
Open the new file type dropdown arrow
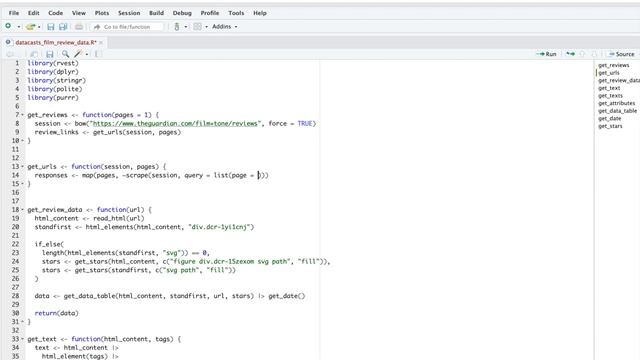click(x=18, y=27)
